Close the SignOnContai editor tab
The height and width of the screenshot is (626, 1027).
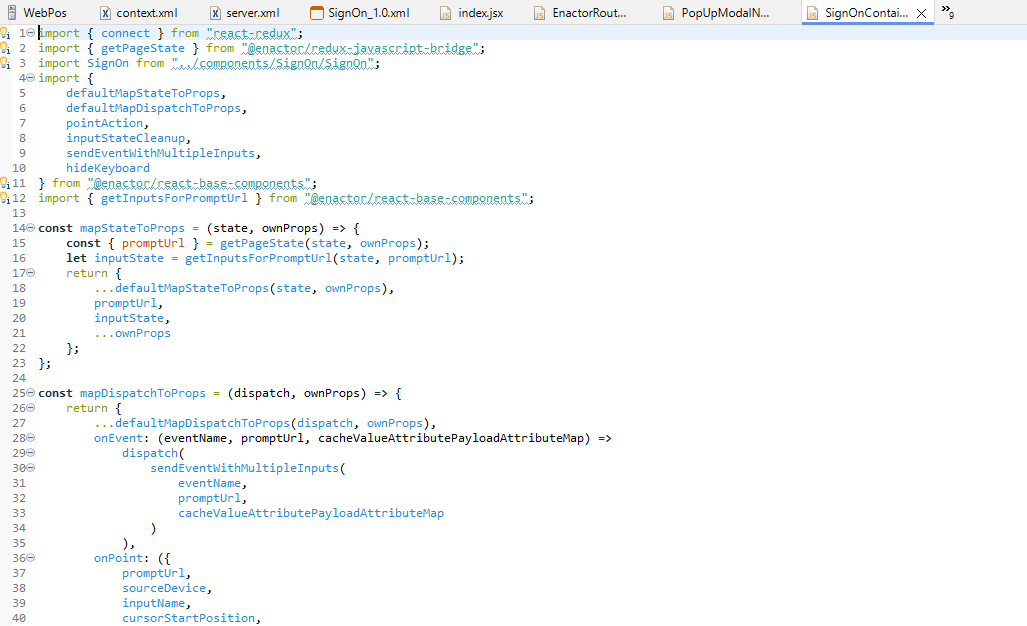pyautogui.click(x=922, y=14)
